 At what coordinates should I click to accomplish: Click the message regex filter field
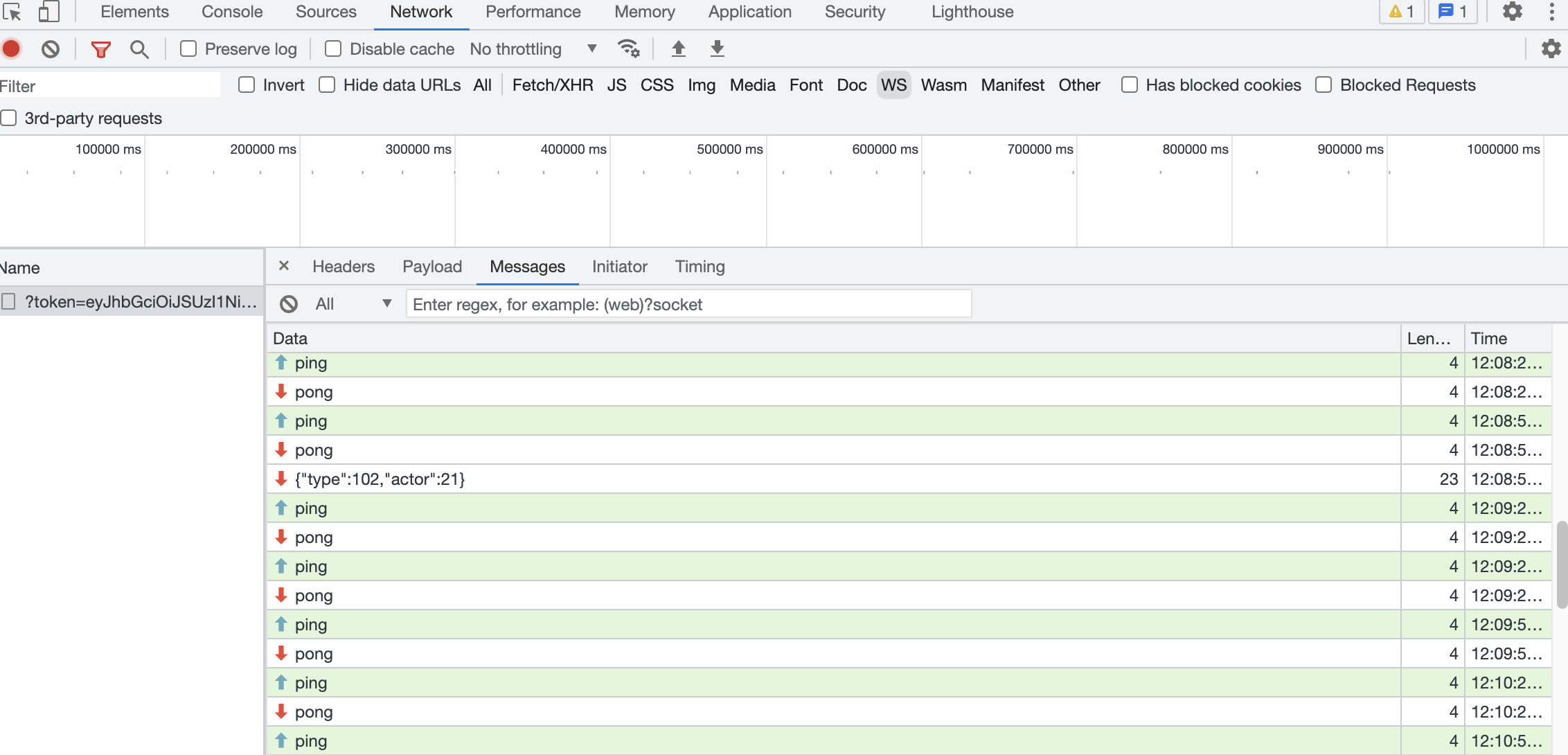(x=688, y=304)
